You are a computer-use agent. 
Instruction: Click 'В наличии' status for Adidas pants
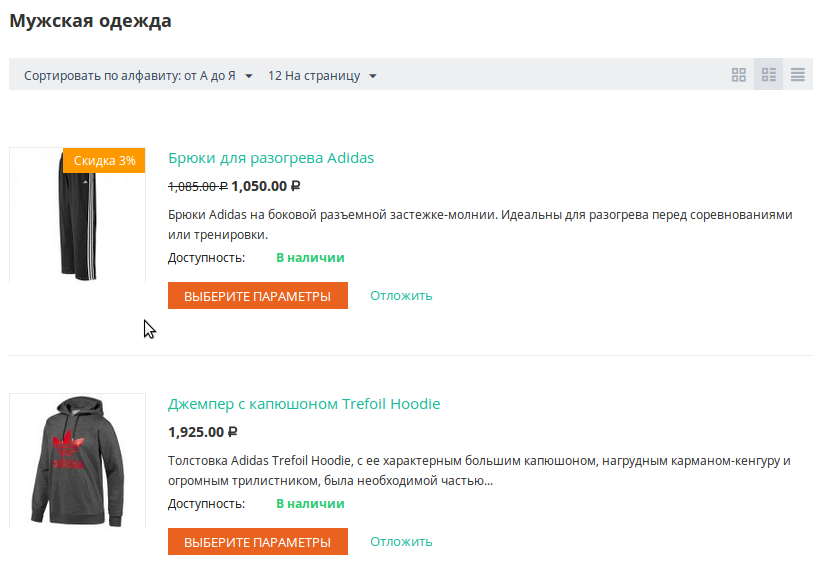coord(310,257)
